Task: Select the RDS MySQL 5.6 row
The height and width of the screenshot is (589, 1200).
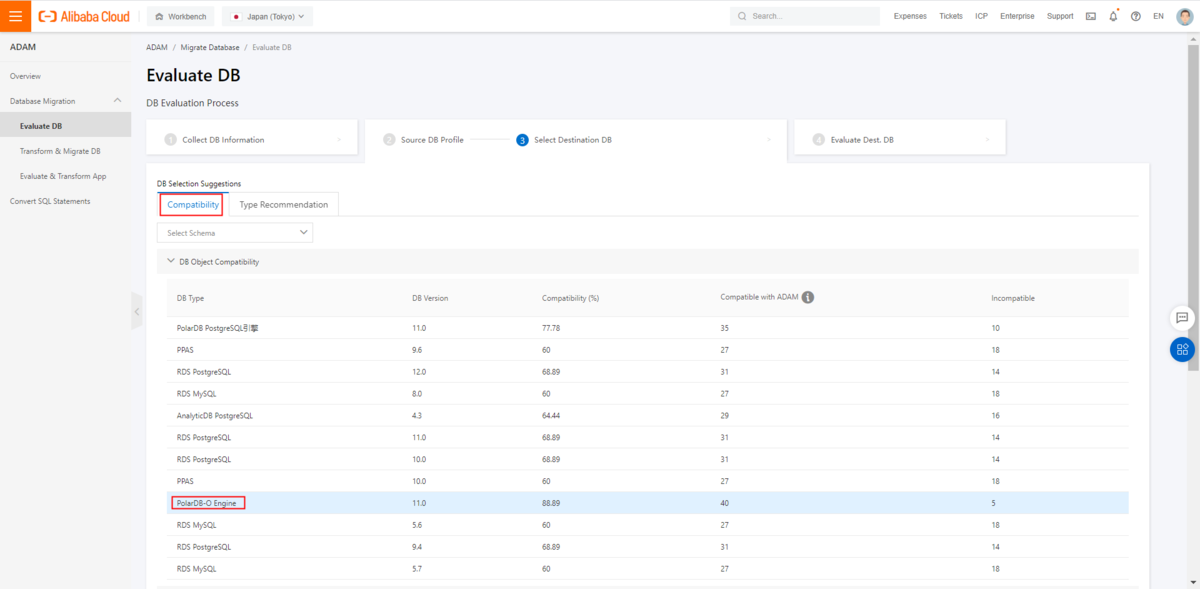Action: (648, 525)
